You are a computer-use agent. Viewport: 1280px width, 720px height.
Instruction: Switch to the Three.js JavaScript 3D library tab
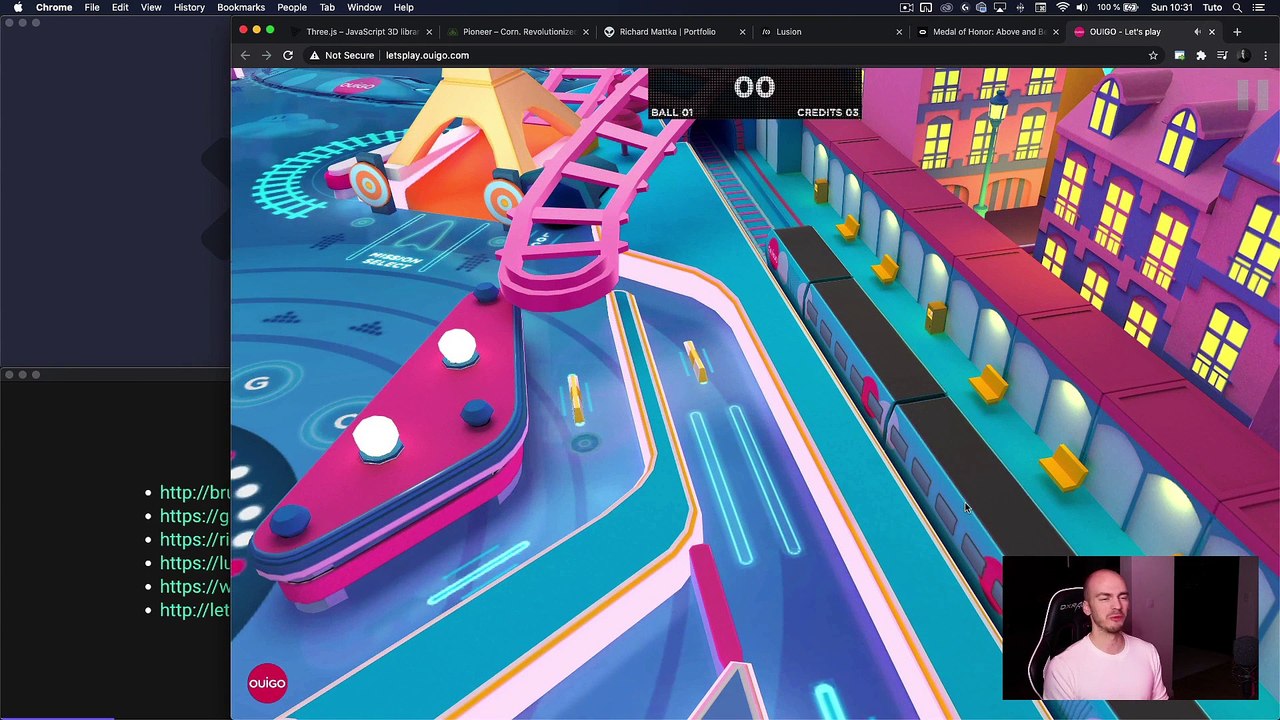360,32
